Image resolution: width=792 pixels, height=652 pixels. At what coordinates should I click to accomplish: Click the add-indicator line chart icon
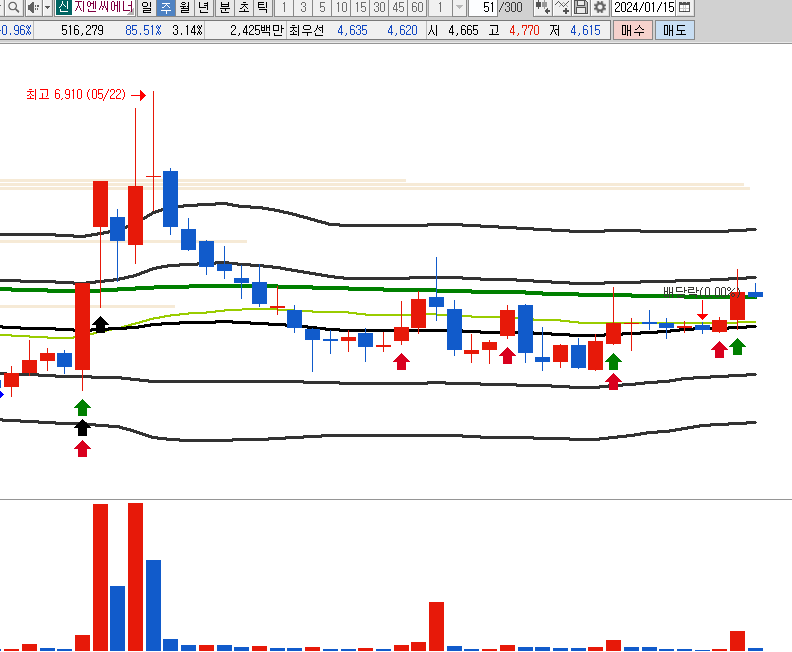pyautogui.click(x=562, y=8)
